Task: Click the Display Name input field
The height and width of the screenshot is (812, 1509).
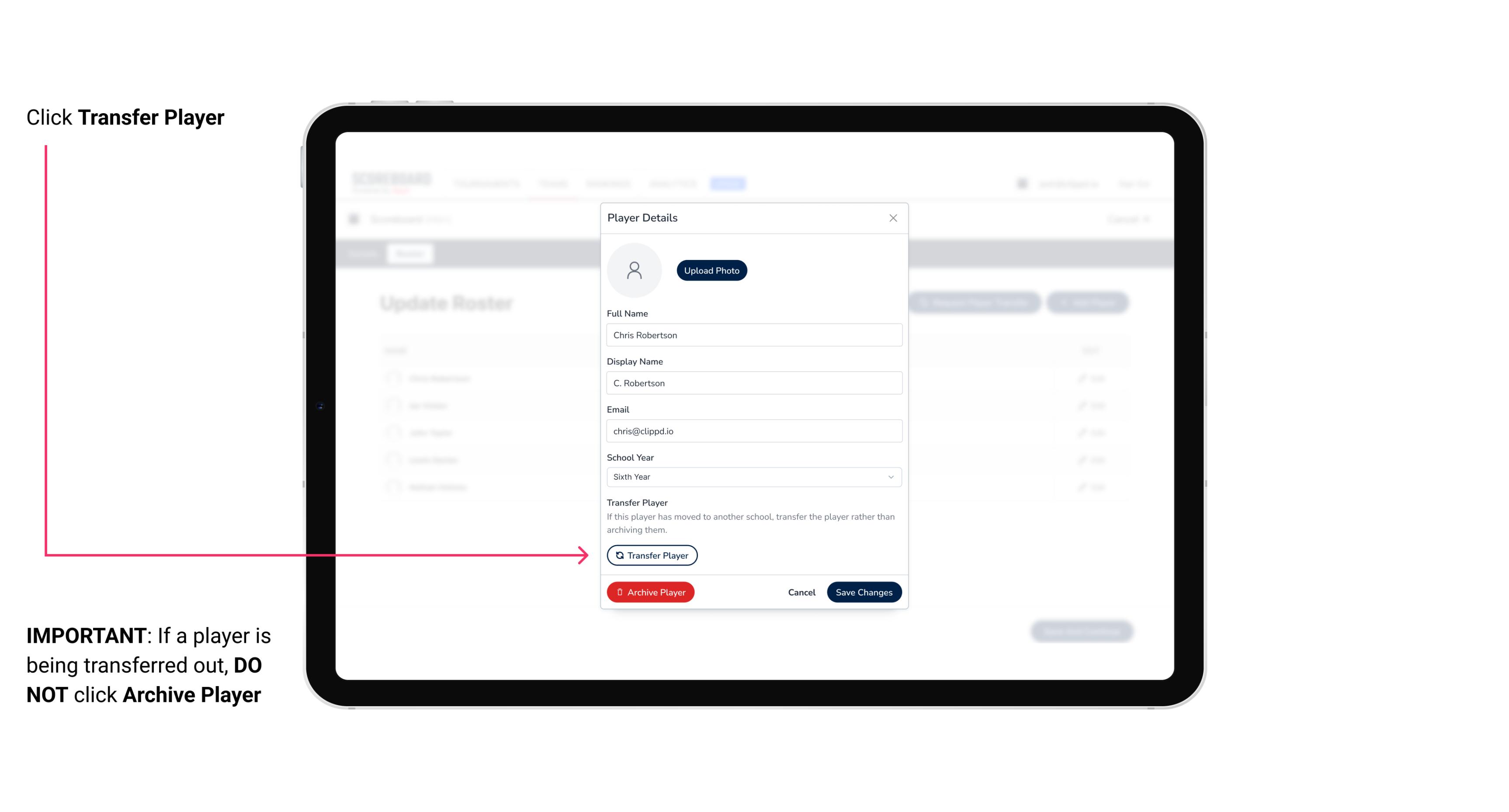Action: (753, 383)
